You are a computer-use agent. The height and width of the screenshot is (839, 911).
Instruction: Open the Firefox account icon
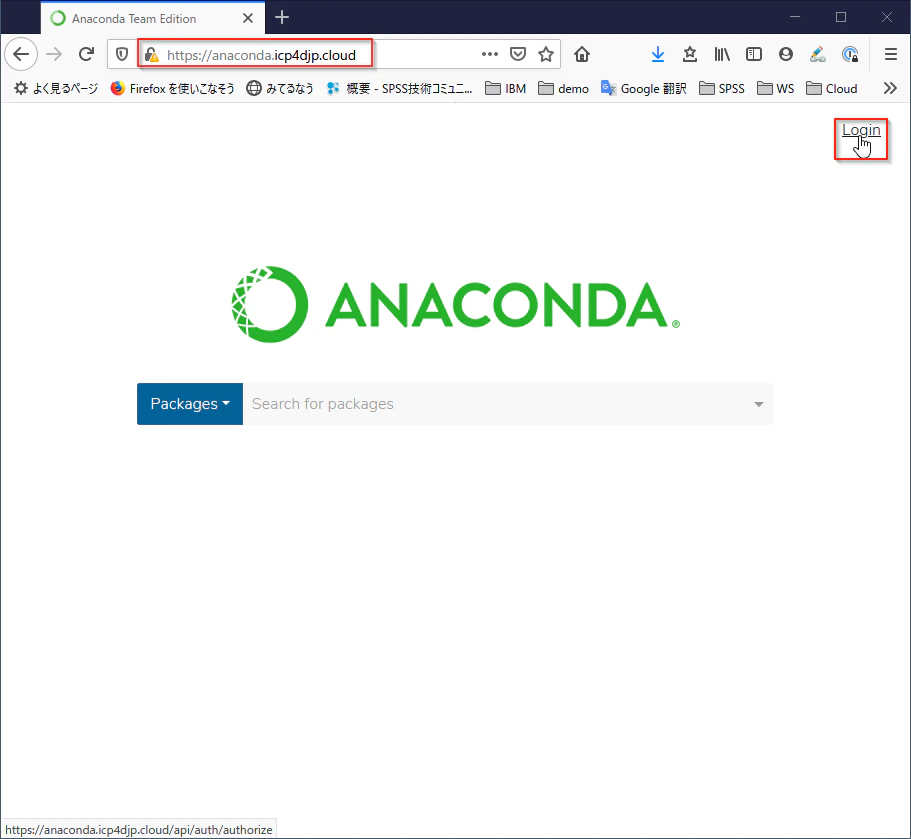[x=786, y=55]
